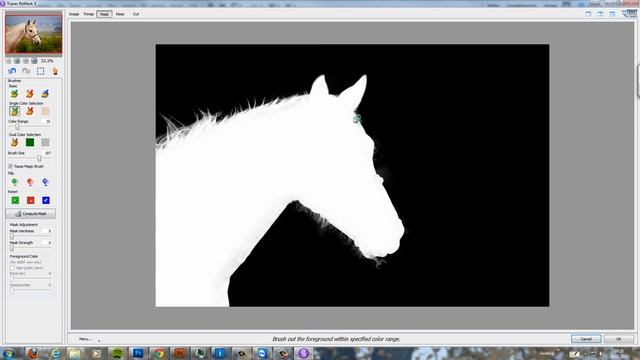Screen dimensions: 640x360
Task: Click the Brush Size slider handle
Action: point(39,158)
